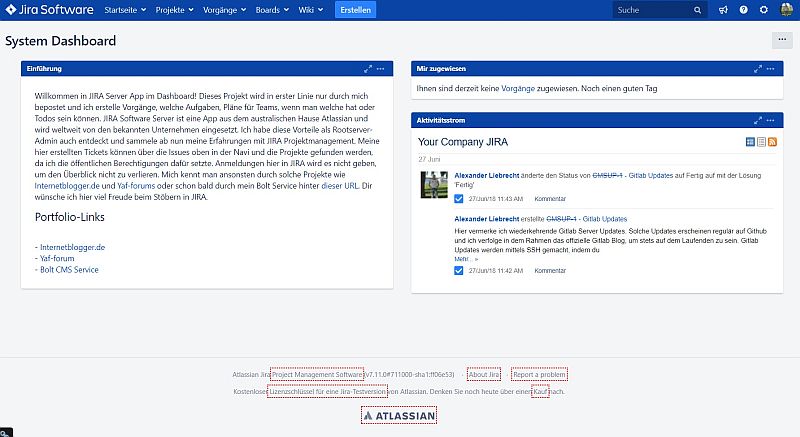The height and width of the screenshot is (437, 800).
Task: Open the activity stream RSS feed
Action: [x=772, y=142]
